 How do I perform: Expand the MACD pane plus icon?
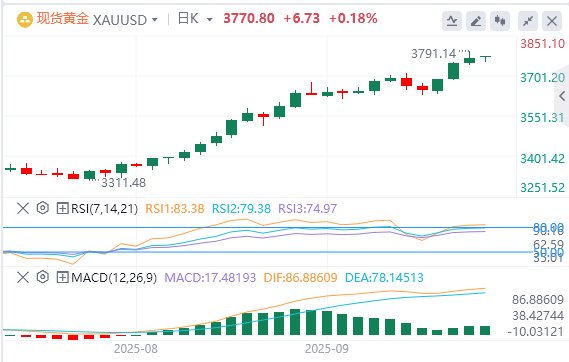(x=62, y=278)
